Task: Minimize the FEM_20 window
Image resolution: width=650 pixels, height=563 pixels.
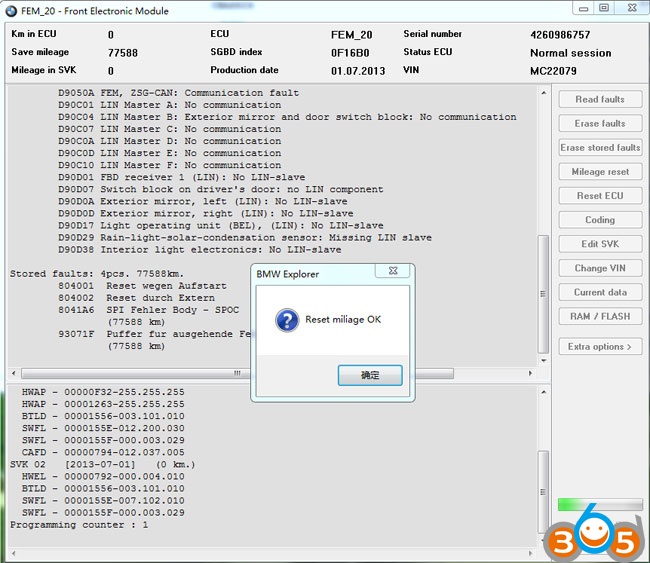Action: click(x=583, y=8)
